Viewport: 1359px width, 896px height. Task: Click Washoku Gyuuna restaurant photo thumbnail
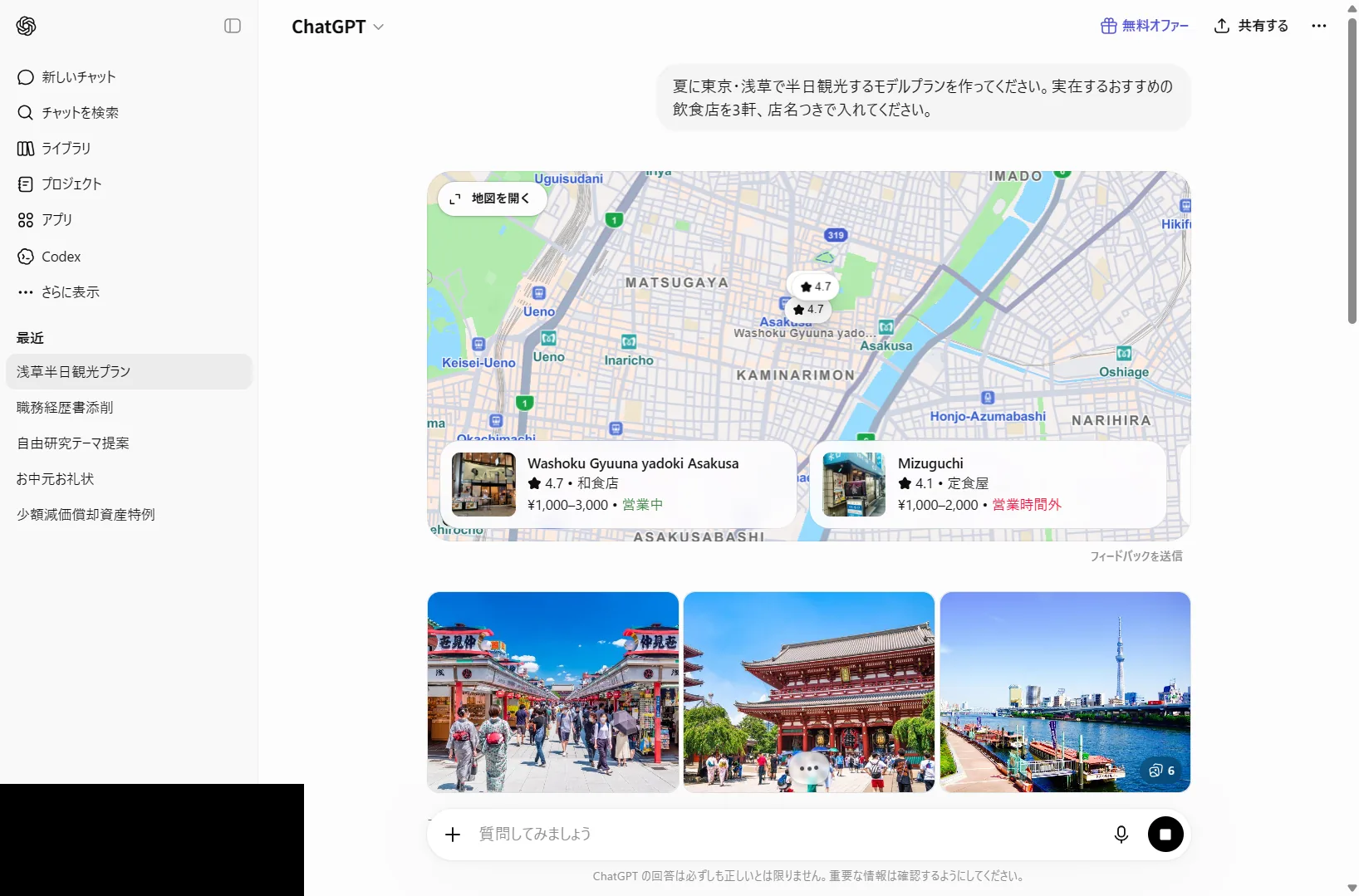click(483, 485)
